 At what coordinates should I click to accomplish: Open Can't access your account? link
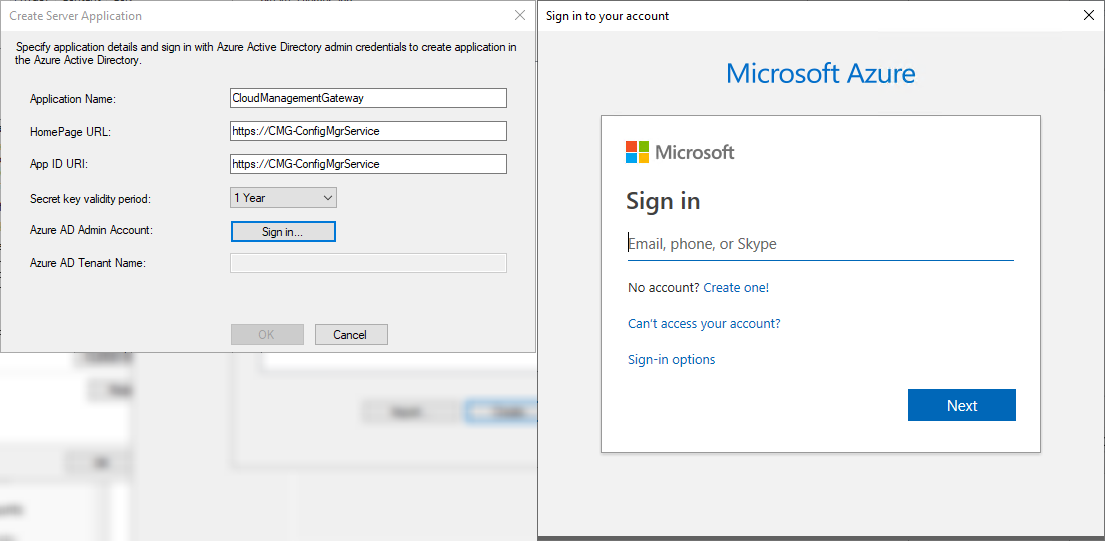[704, 323]
